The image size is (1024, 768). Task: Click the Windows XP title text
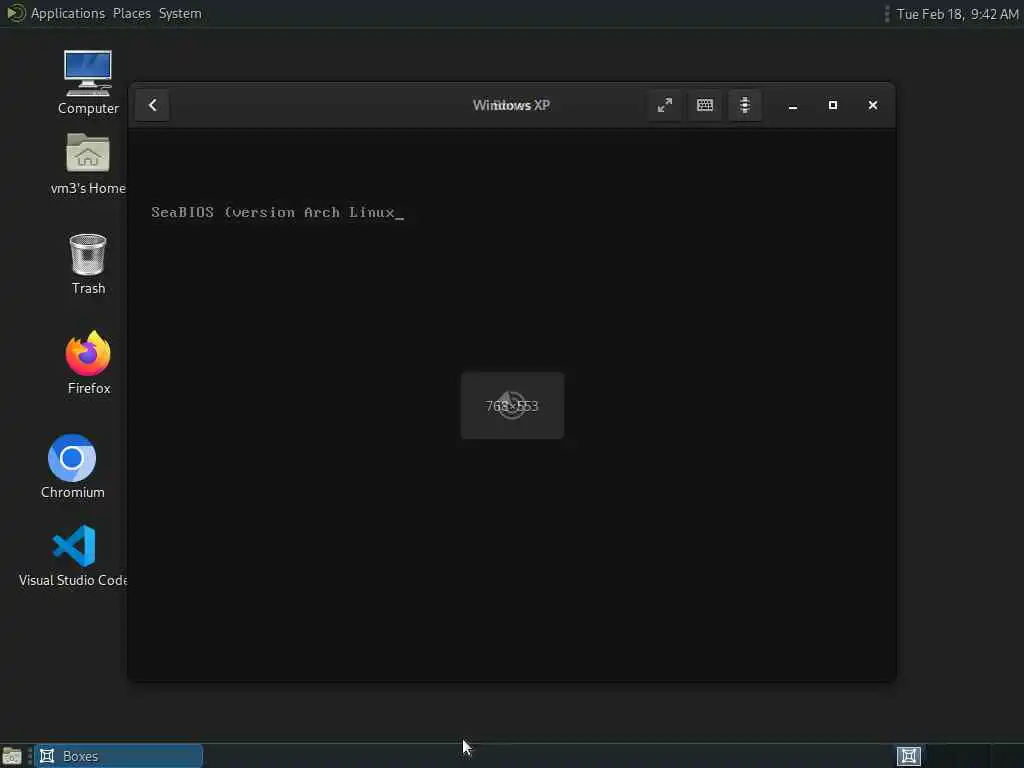pos(511,105)
